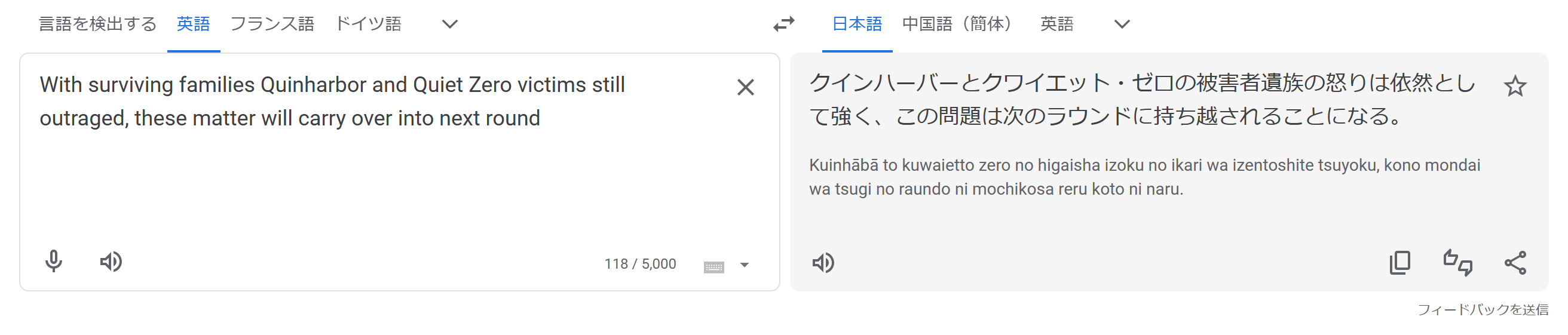This screenshot has height=335, width=1568.
Task: Clear the source text with X
Action: (x=745, y=88)
